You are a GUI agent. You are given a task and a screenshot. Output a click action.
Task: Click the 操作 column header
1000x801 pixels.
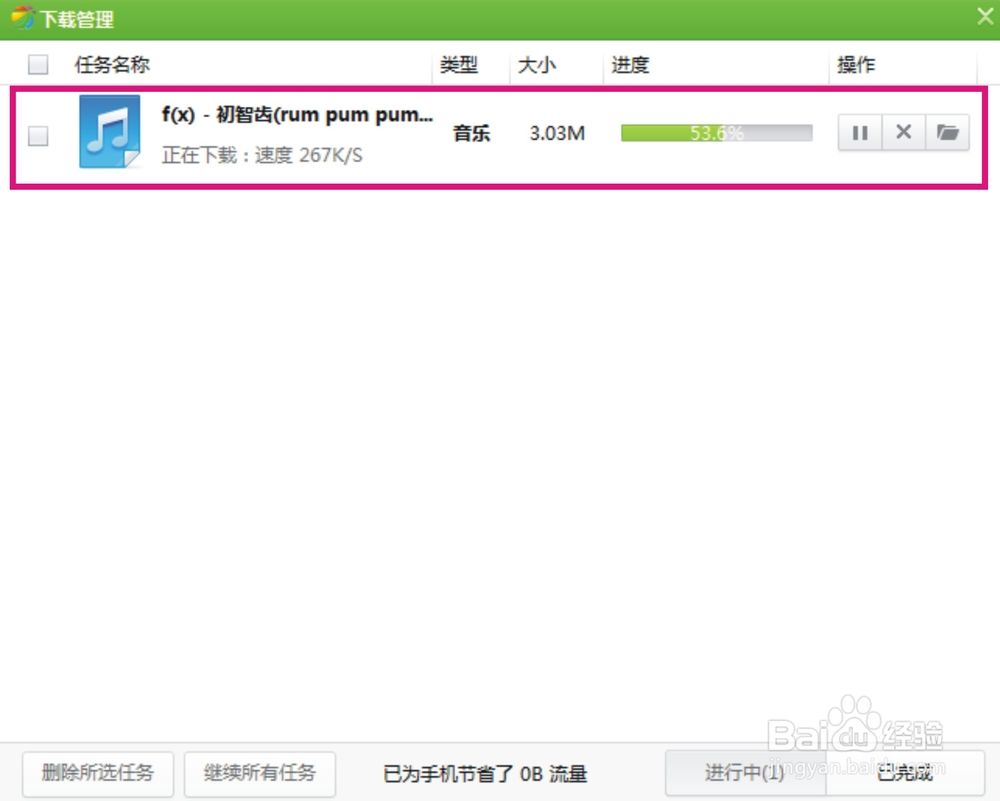click(x=856, y=64)
